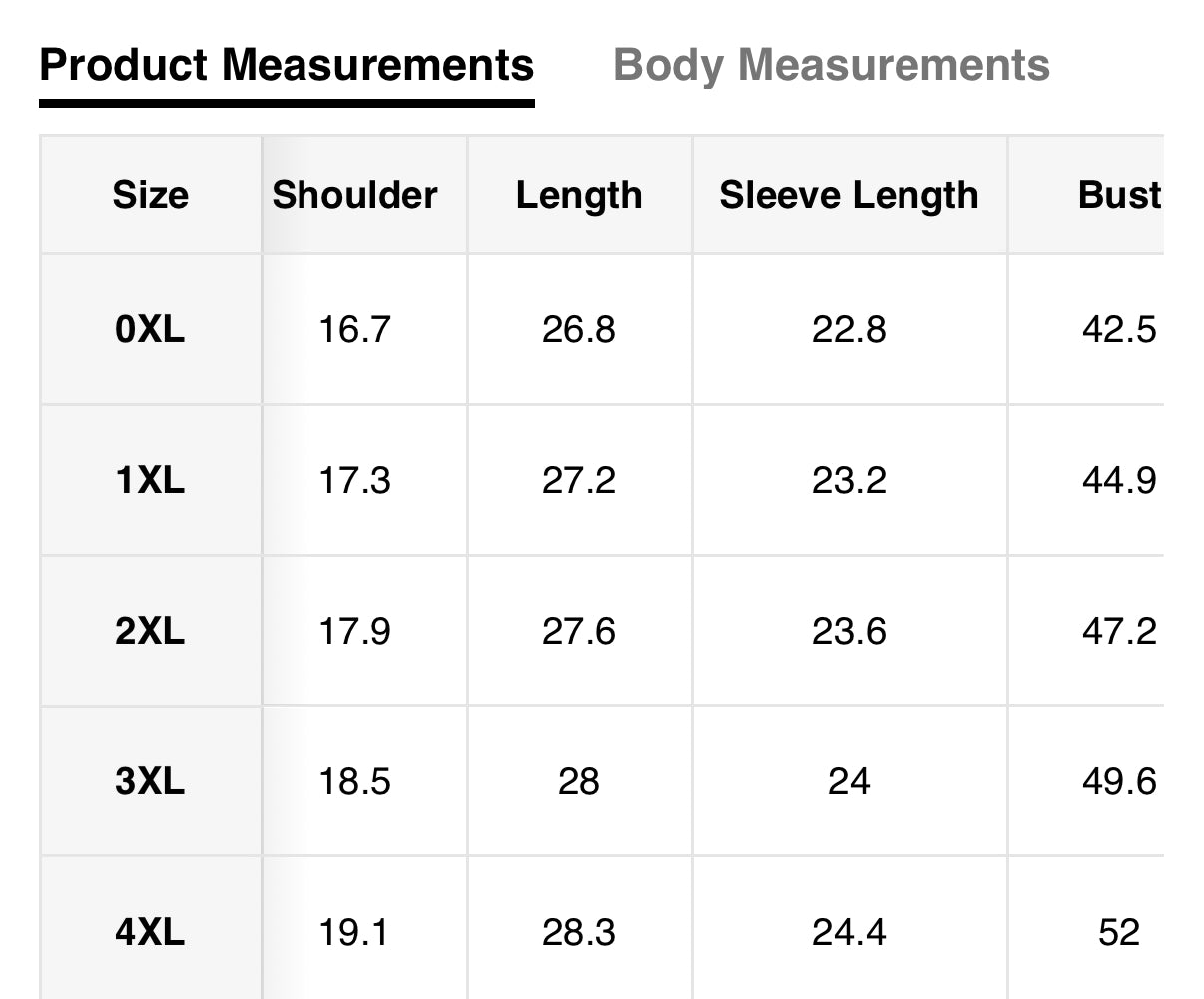
Task: Select the 0XL size row label
Action: click(150, 329)
